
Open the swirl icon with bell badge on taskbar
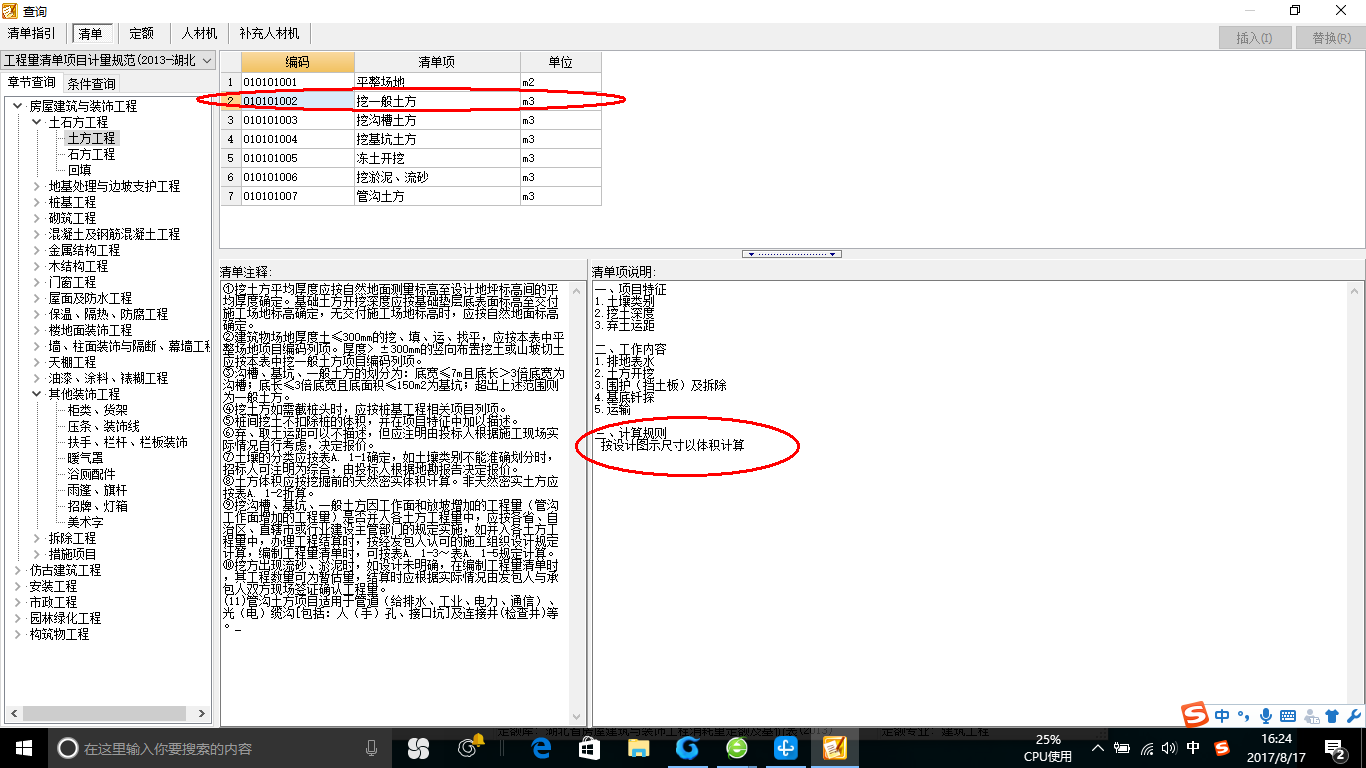[x=468, y=748]
